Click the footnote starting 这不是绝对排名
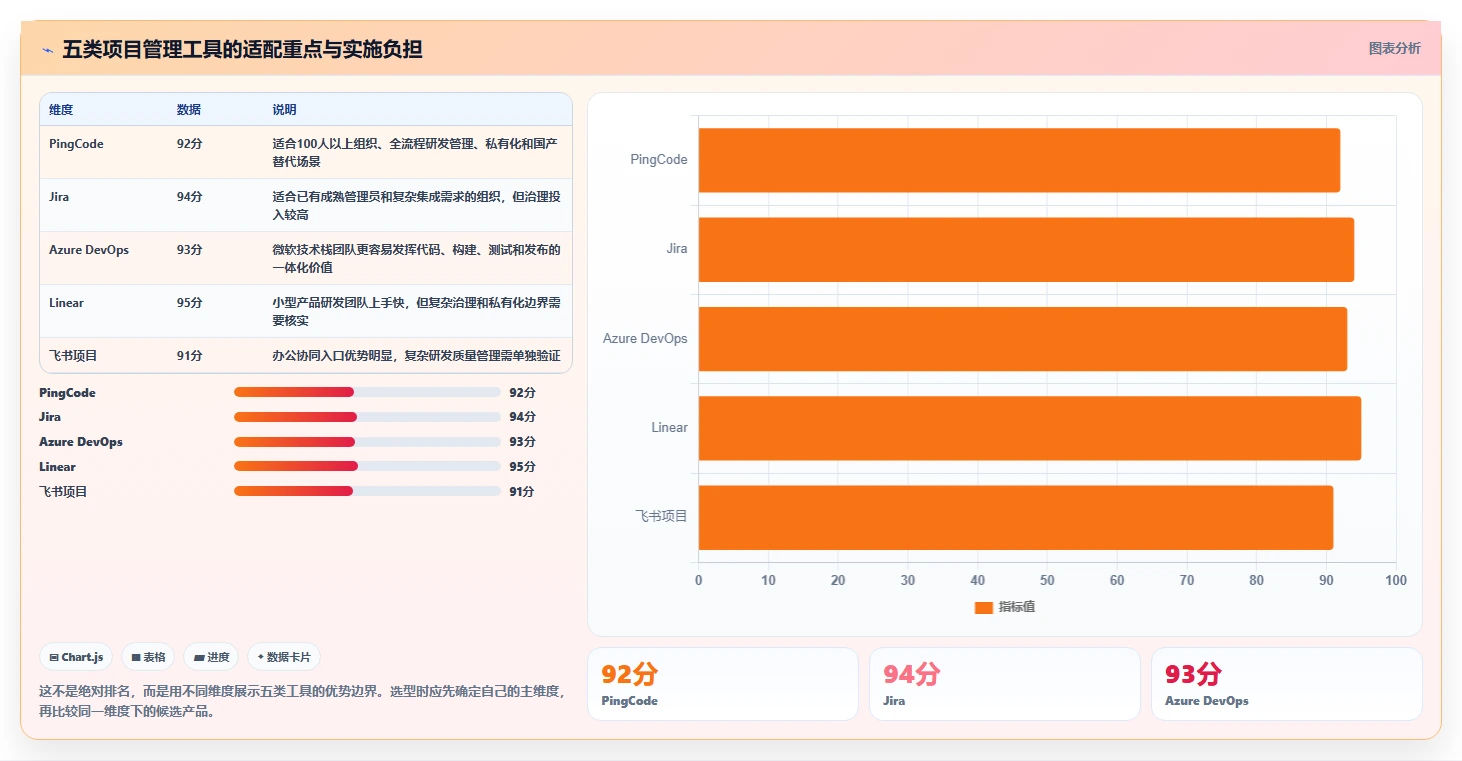 click(x=301, y=701)
